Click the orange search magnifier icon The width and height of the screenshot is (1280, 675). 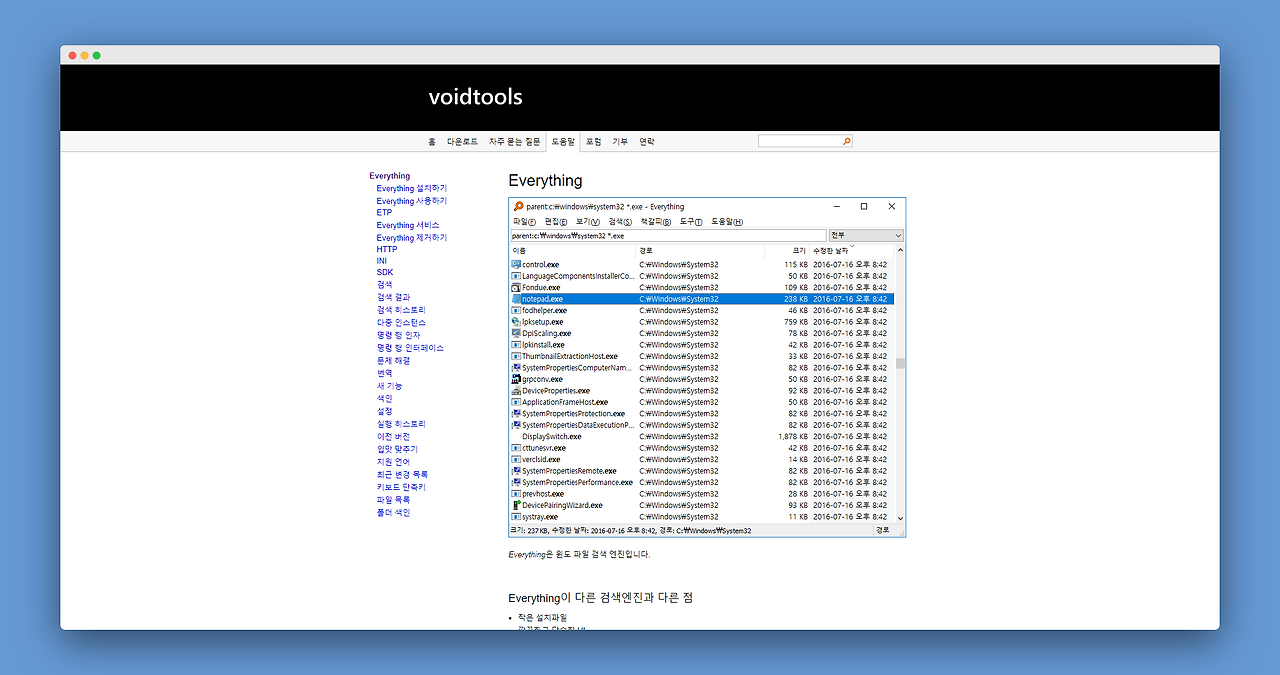tap(847, 142)
